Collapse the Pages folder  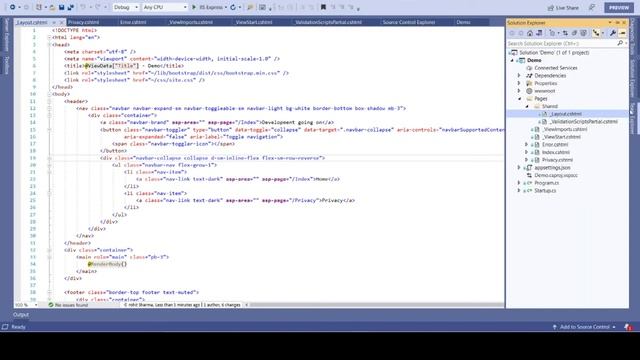coord(519,99)
